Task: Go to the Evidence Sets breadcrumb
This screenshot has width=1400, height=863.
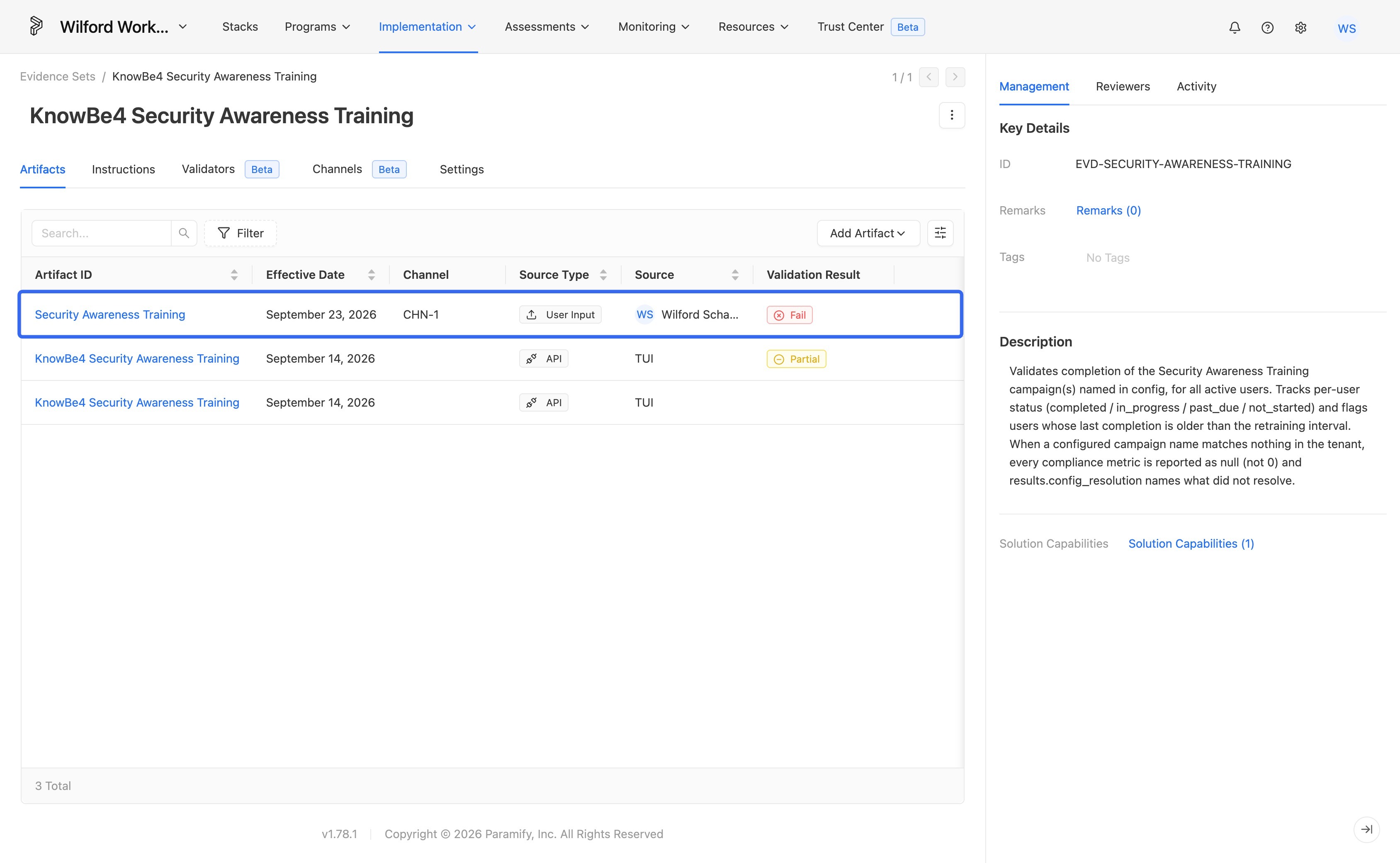Action: point(58,76)
